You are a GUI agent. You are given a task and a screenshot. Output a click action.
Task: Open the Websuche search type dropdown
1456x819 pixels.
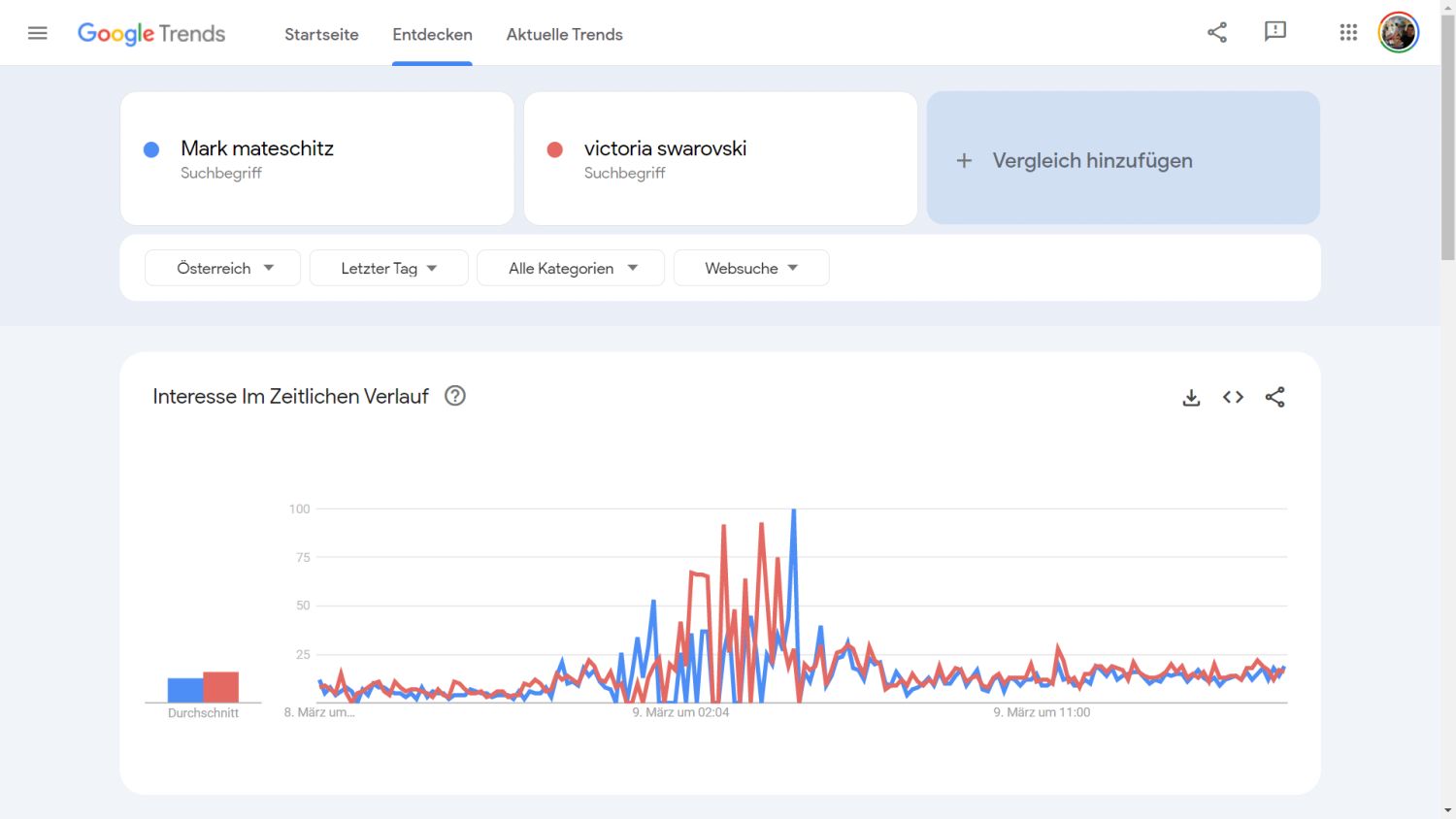pos(751,268)
